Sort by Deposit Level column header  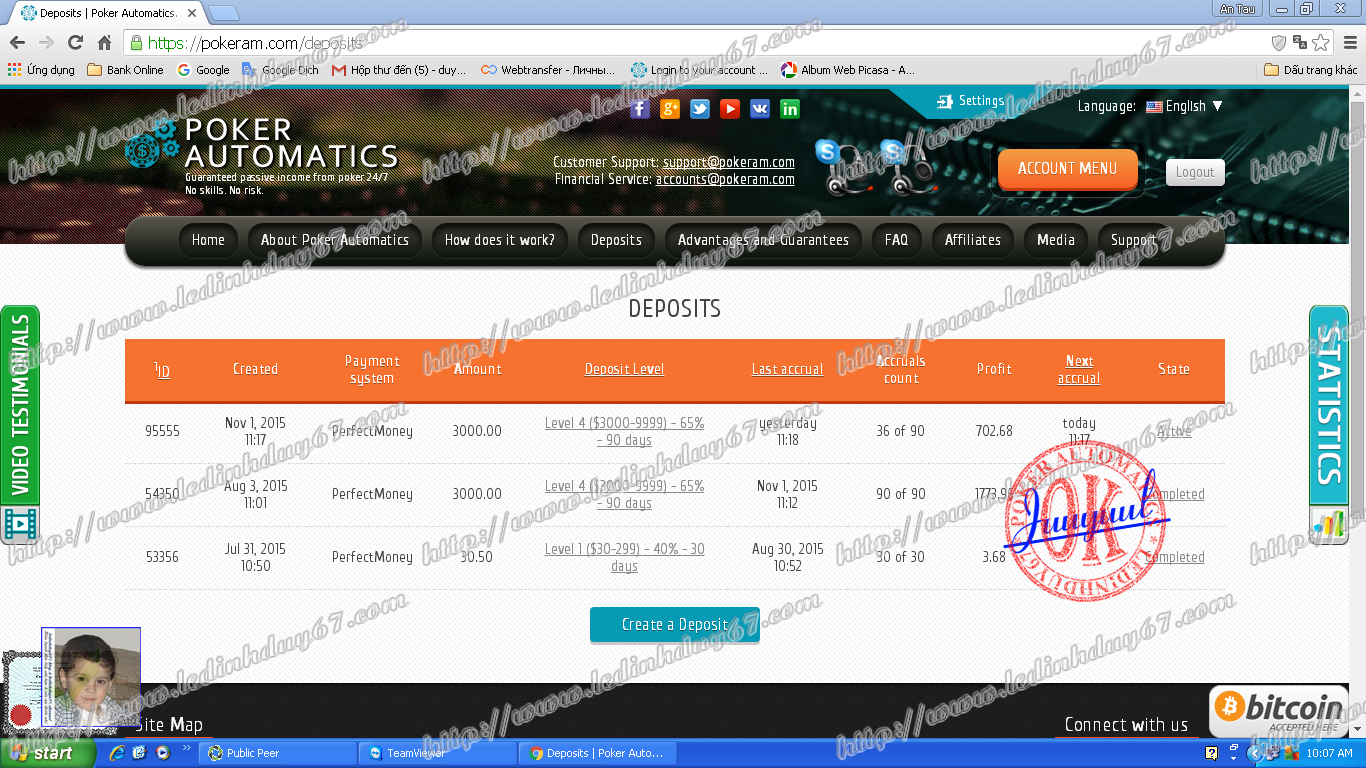624,369
